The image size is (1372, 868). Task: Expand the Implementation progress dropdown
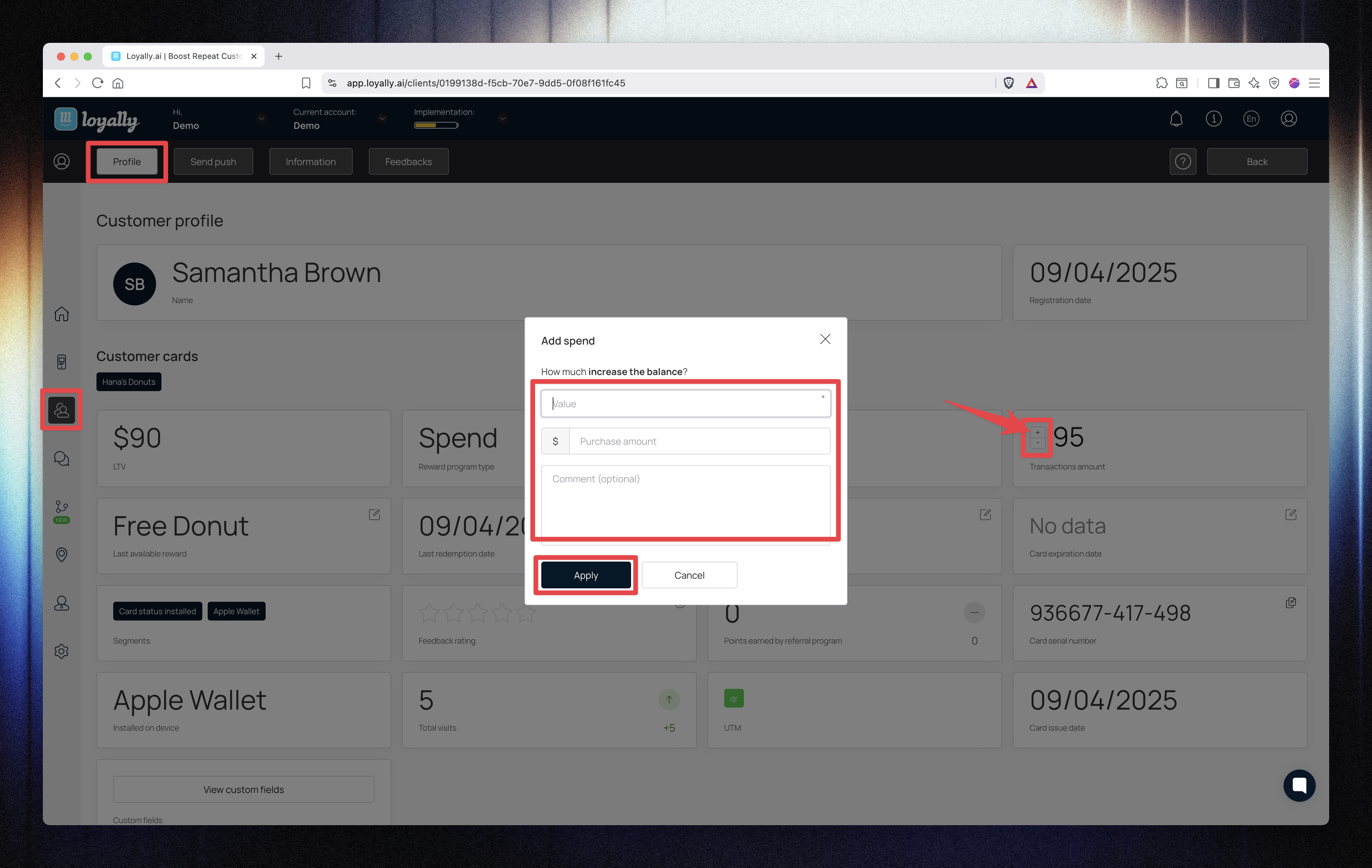[502, 119]
